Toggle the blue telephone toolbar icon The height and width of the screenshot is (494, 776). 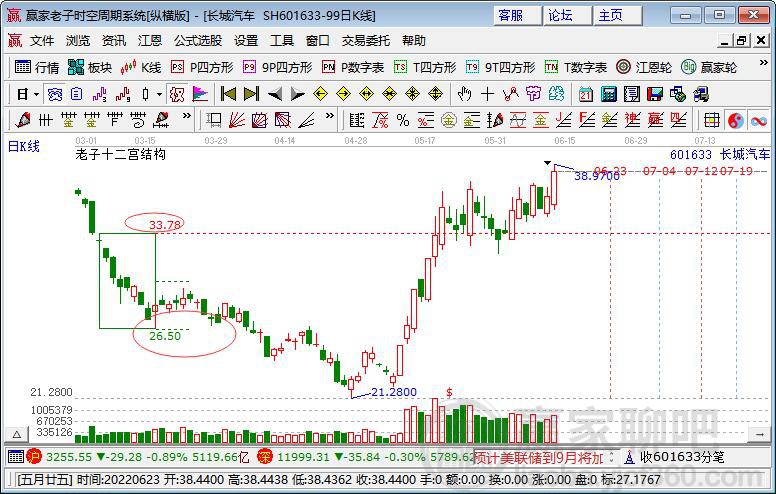(54, 94)
